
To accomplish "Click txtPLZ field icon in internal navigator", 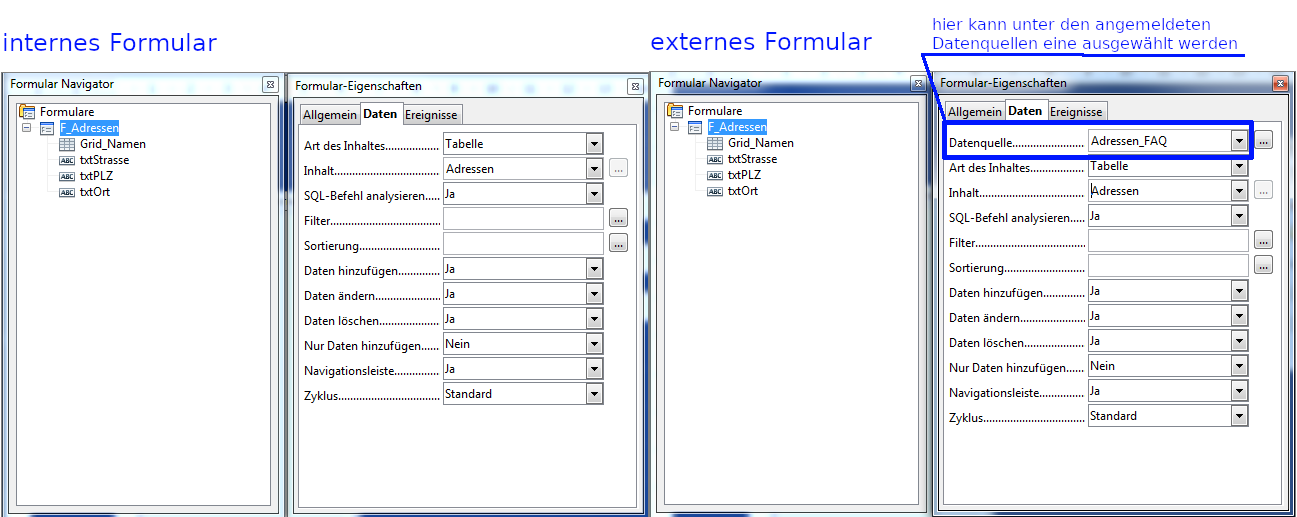I will [x=67, y=176].
